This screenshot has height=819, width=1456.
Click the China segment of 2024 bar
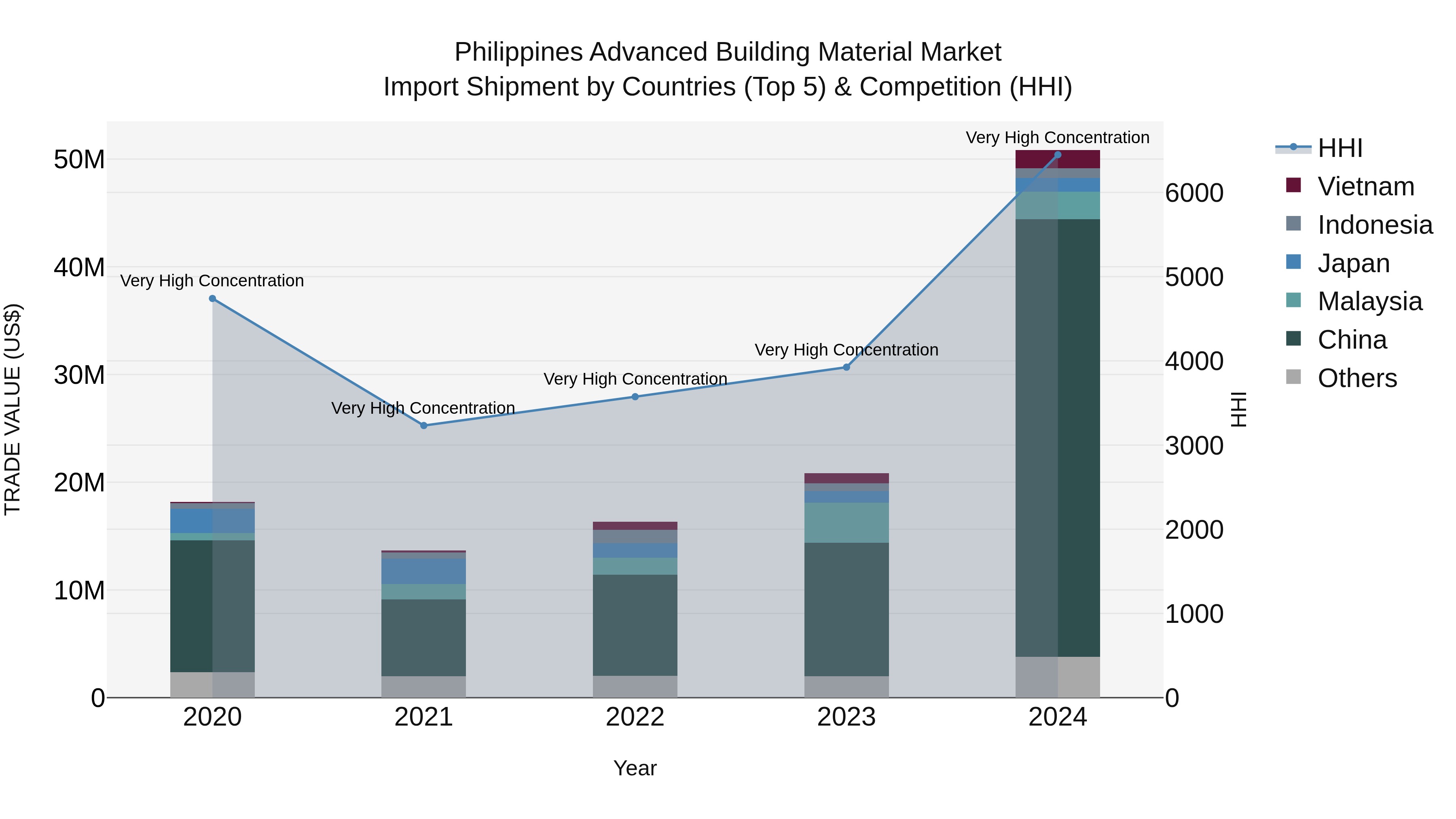(1058, 438)
